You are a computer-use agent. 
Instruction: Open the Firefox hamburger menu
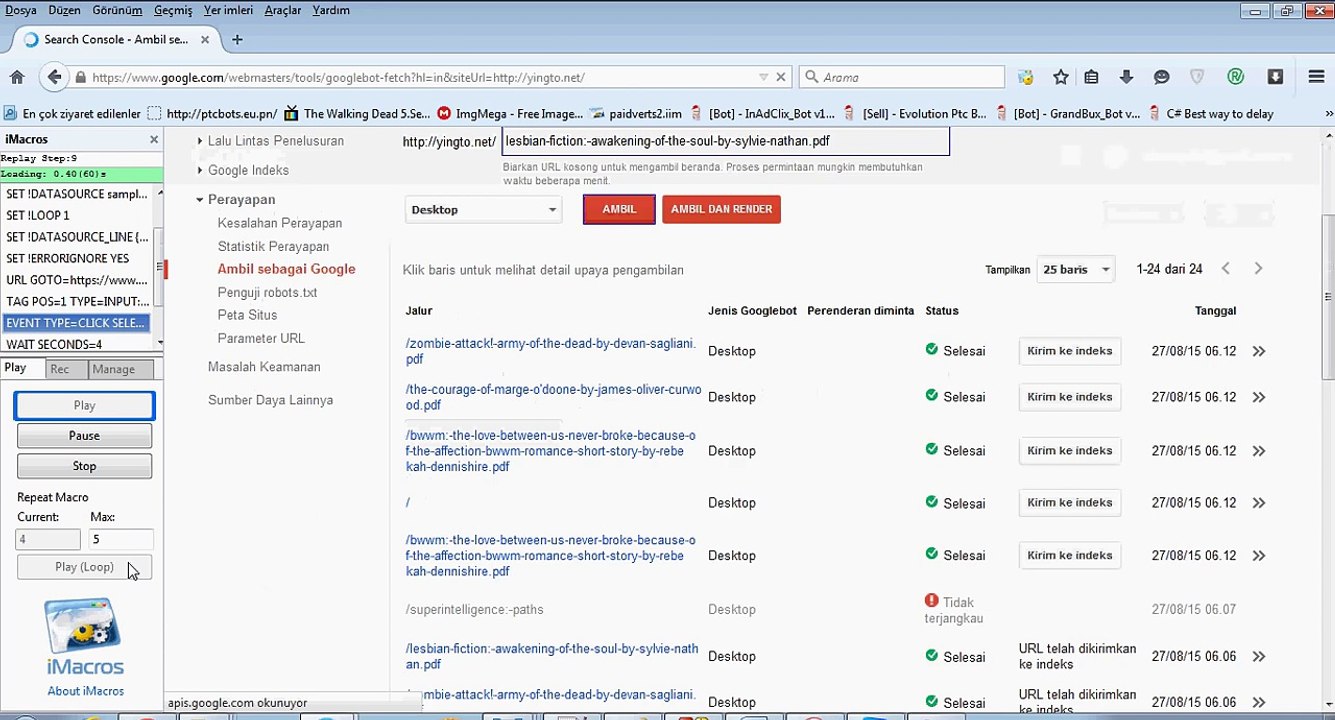(1316, 77)
